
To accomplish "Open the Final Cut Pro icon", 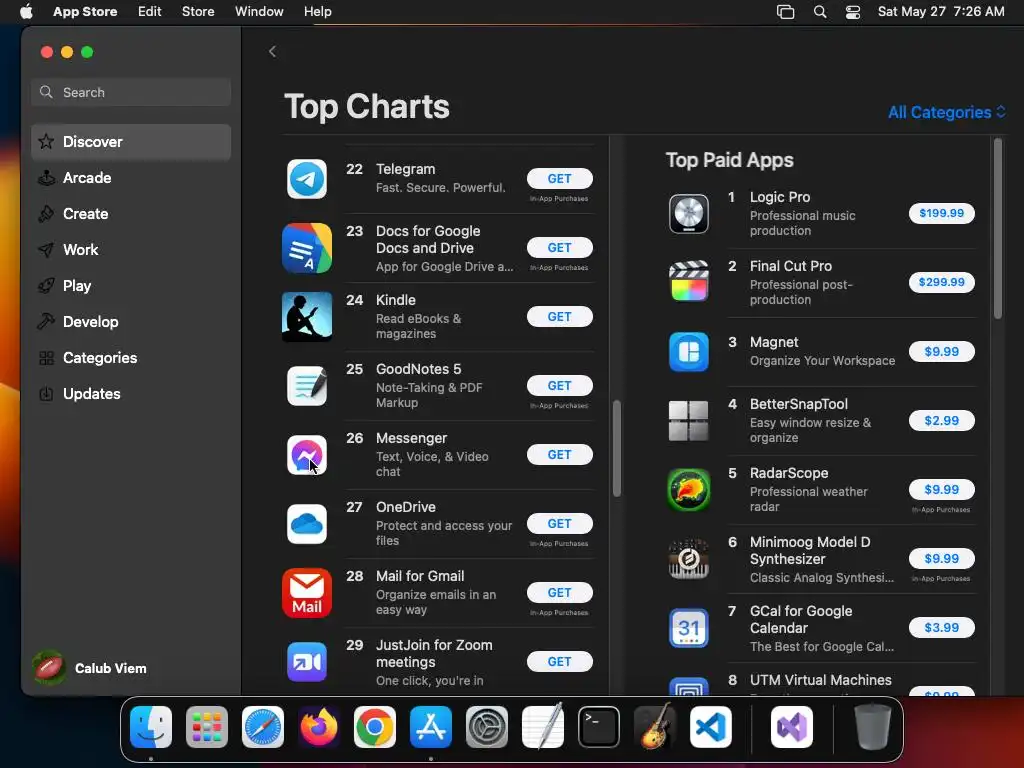I will coord(689,281).
